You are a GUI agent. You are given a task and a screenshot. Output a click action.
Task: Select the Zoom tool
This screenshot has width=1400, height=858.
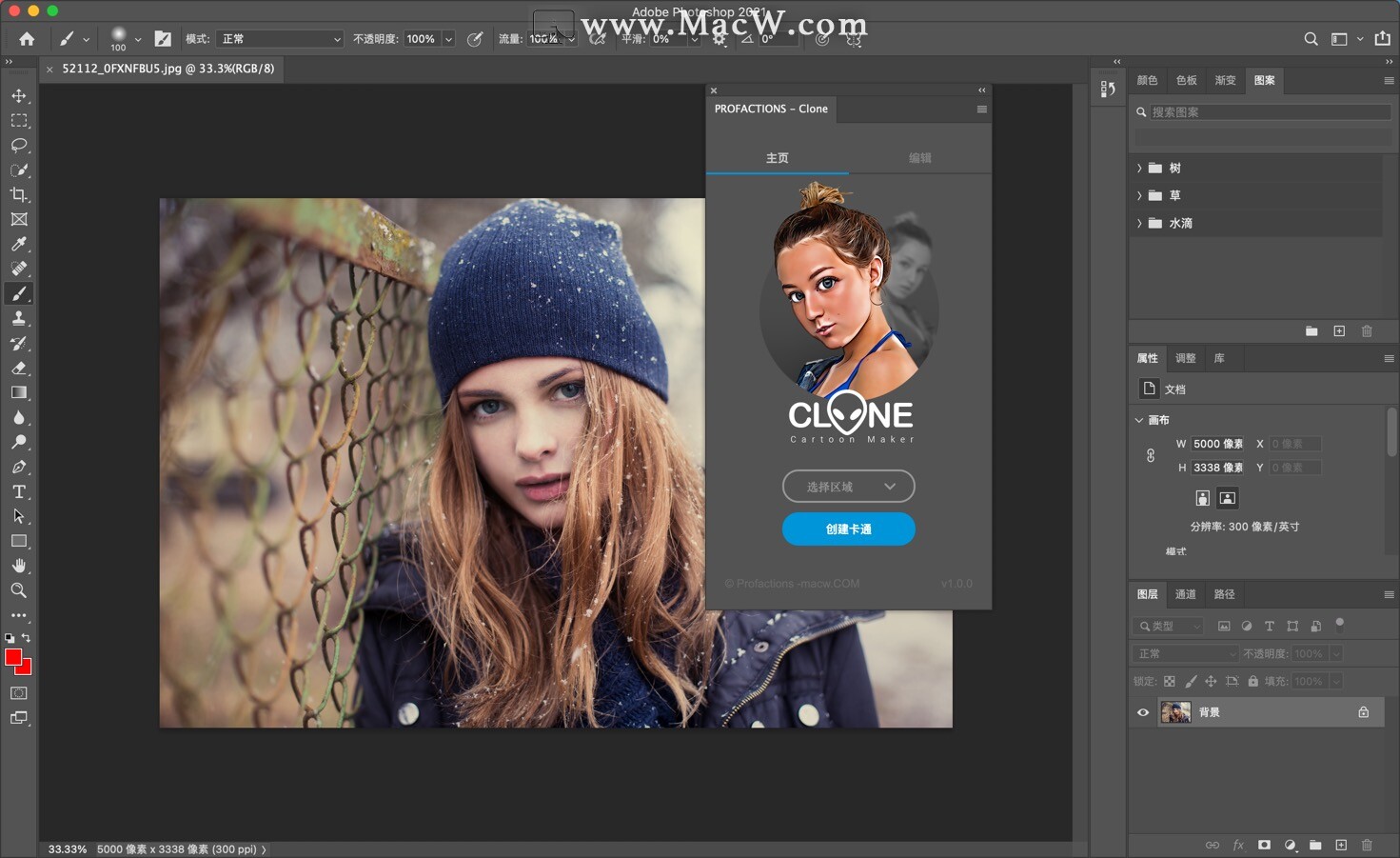coord(19,590)
